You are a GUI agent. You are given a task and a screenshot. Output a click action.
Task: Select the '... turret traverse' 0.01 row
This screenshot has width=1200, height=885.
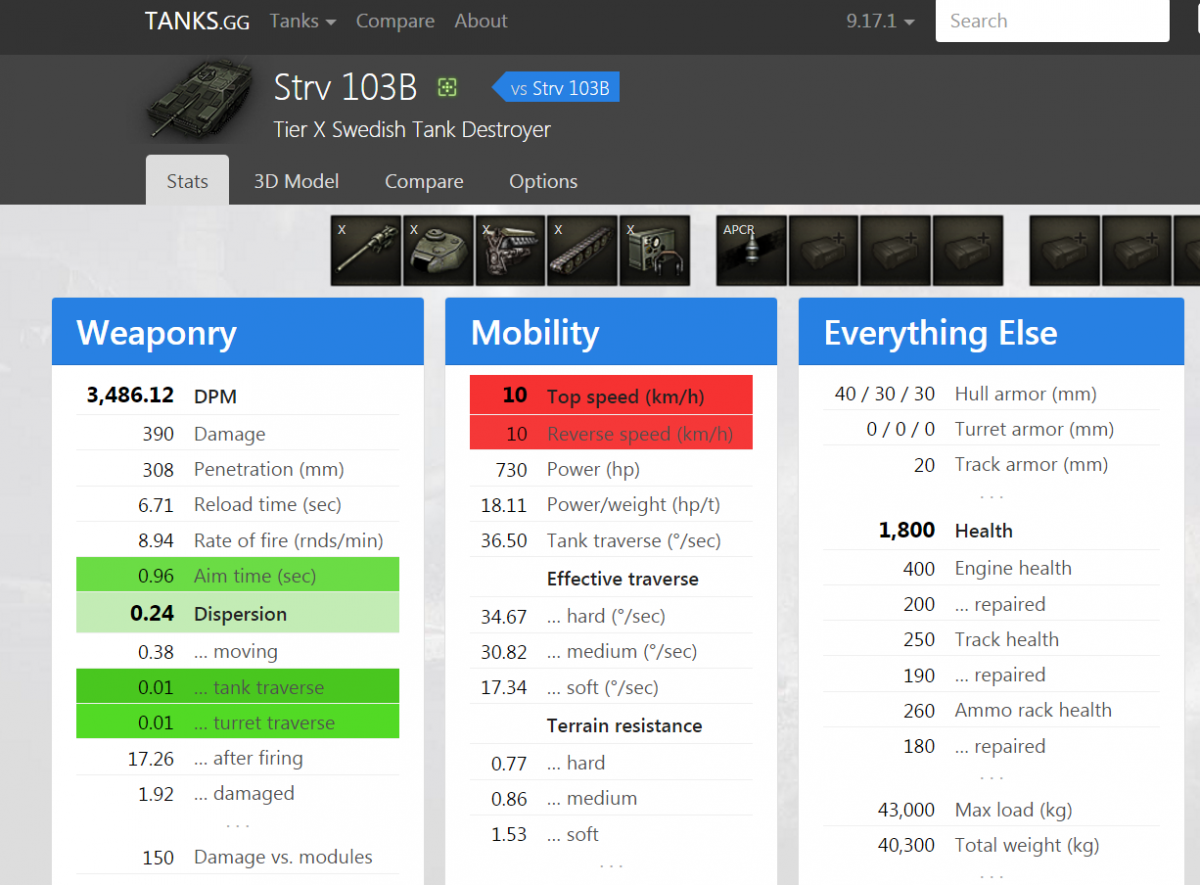(x=238, y=722)
